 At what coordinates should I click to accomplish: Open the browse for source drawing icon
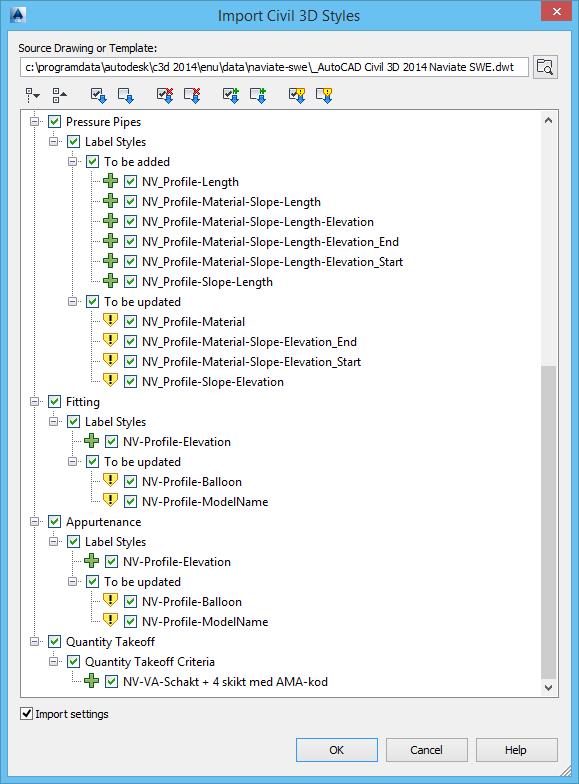click(544, 66)
